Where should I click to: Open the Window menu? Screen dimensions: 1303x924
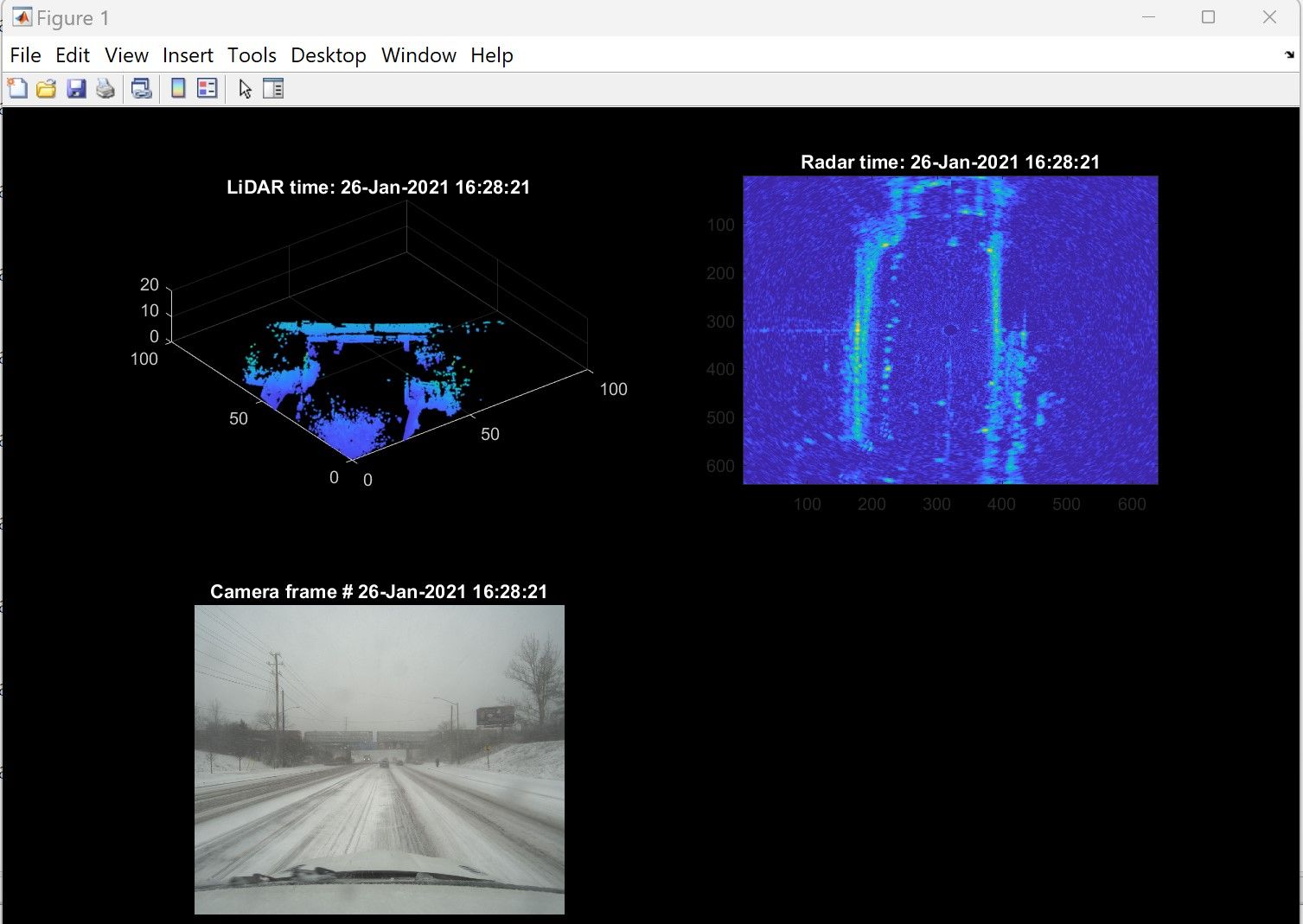tap(418, 54)
